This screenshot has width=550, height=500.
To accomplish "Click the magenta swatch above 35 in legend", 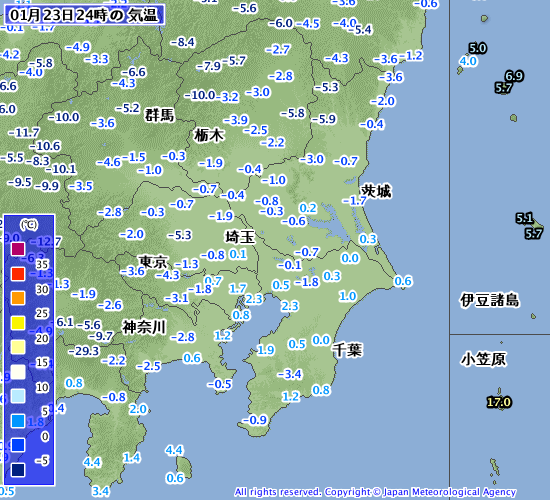I will click(x=18, y=249).
